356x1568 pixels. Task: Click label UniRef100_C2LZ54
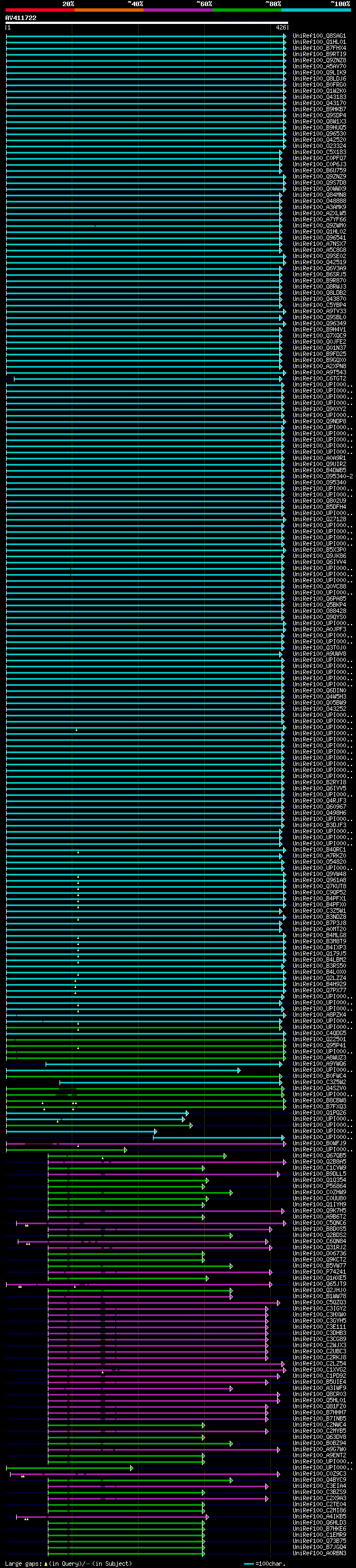tap(319, 1363)
